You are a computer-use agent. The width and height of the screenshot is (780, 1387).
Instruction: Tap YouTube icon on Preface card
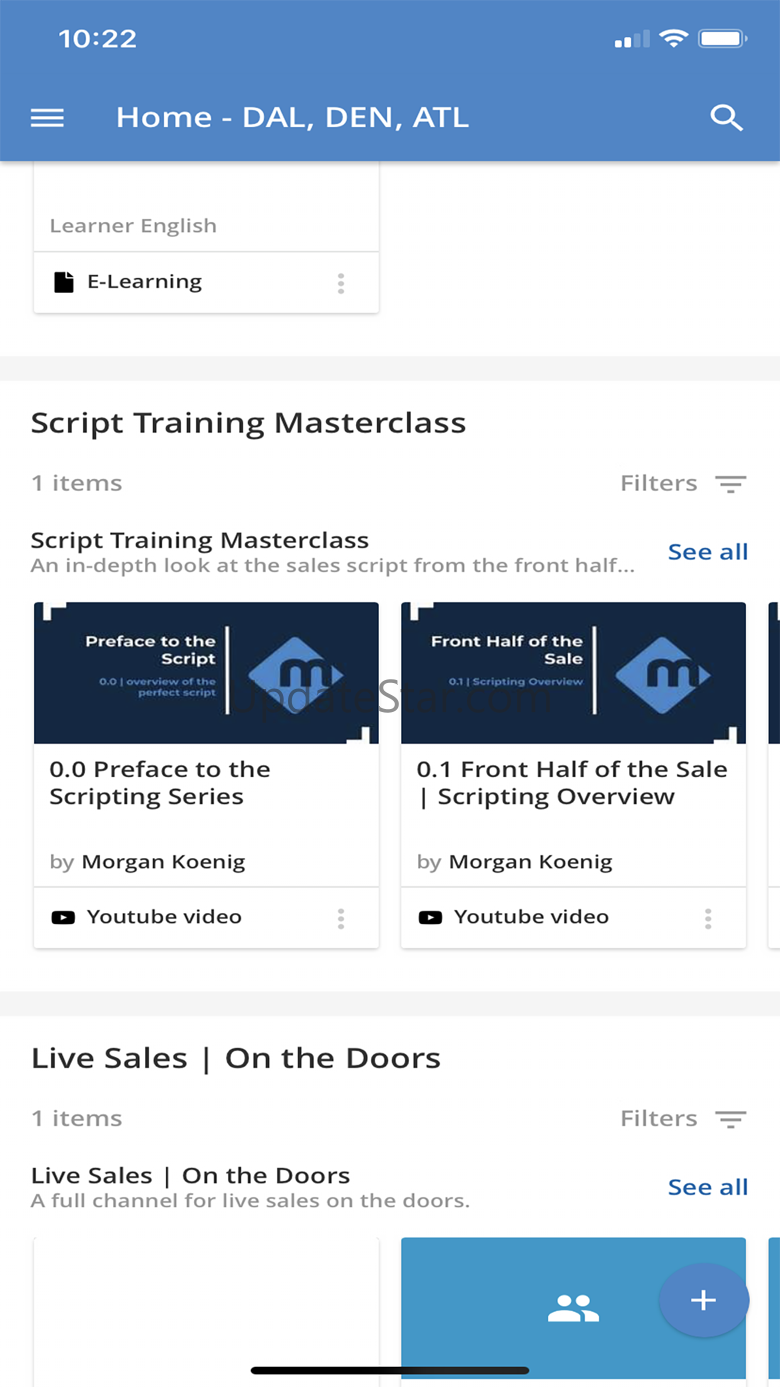[63, 917]
